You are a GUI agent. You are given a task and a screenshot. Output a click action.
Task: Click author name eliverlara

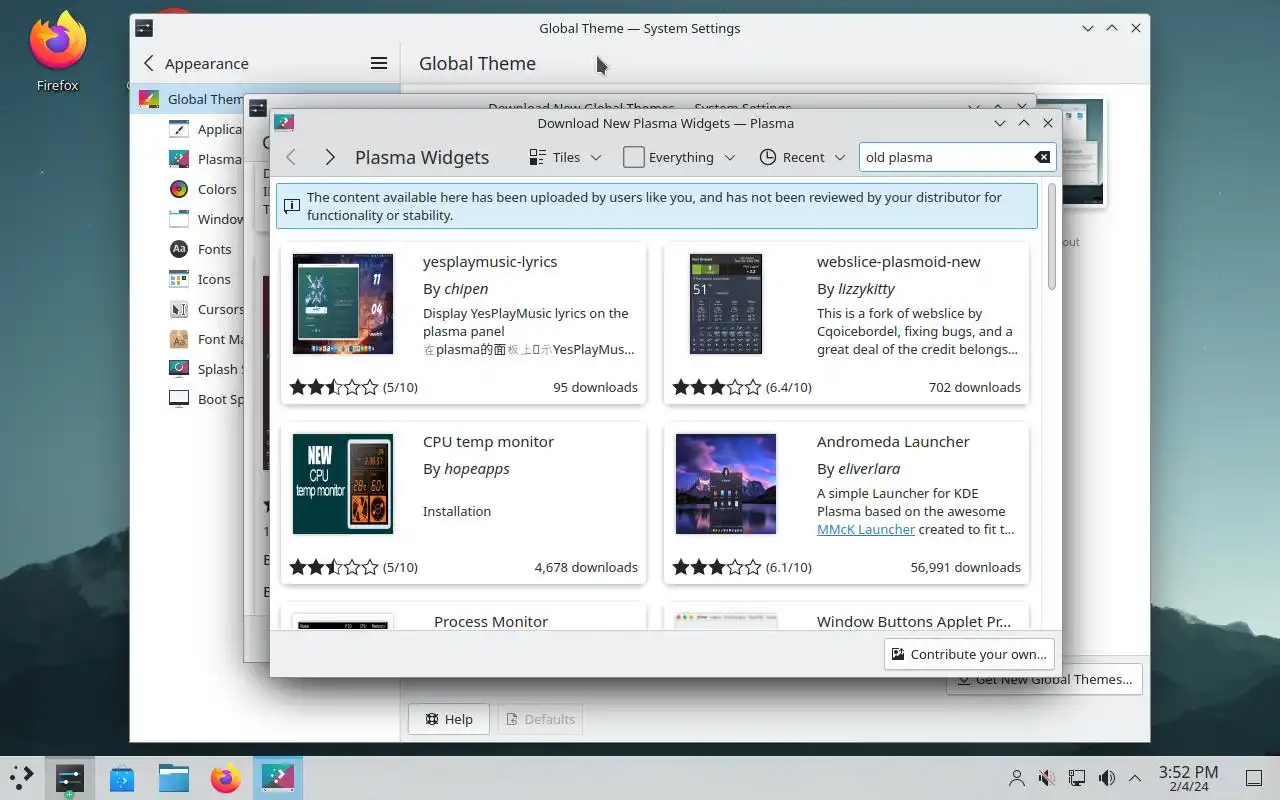click(869, 469)
